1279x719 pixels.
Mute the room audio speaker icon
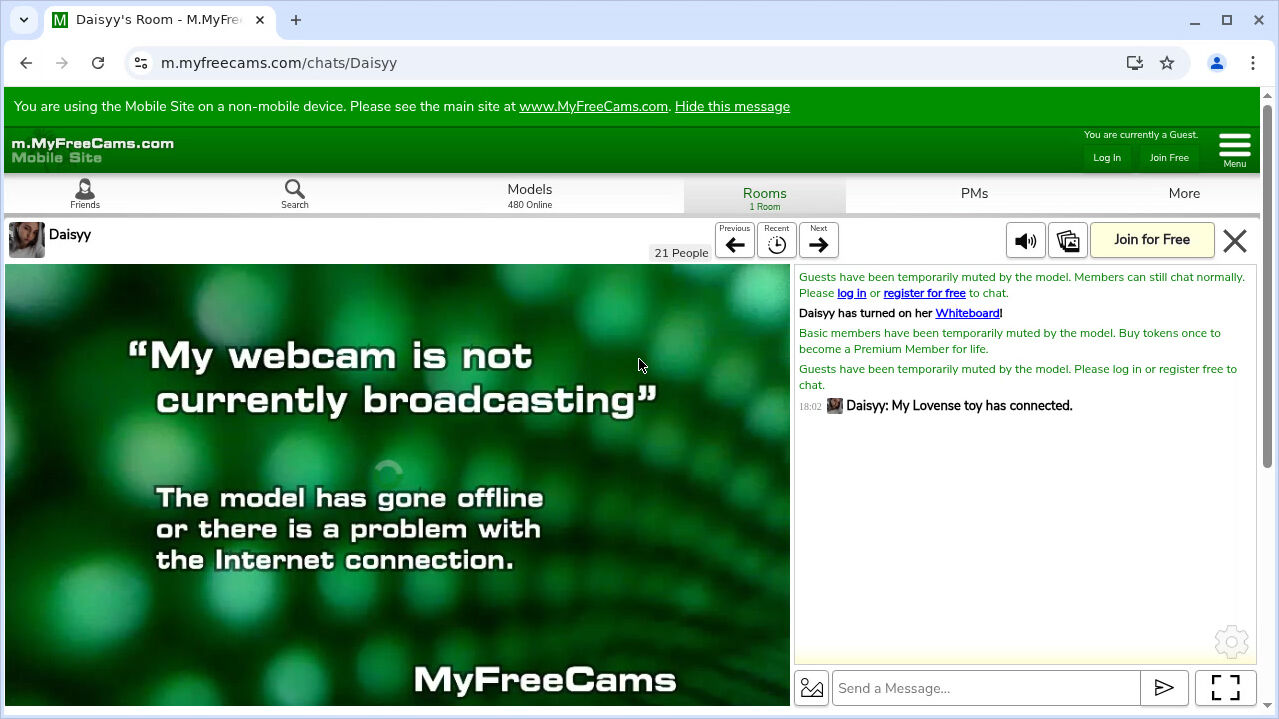click(x=1025, y=241)
